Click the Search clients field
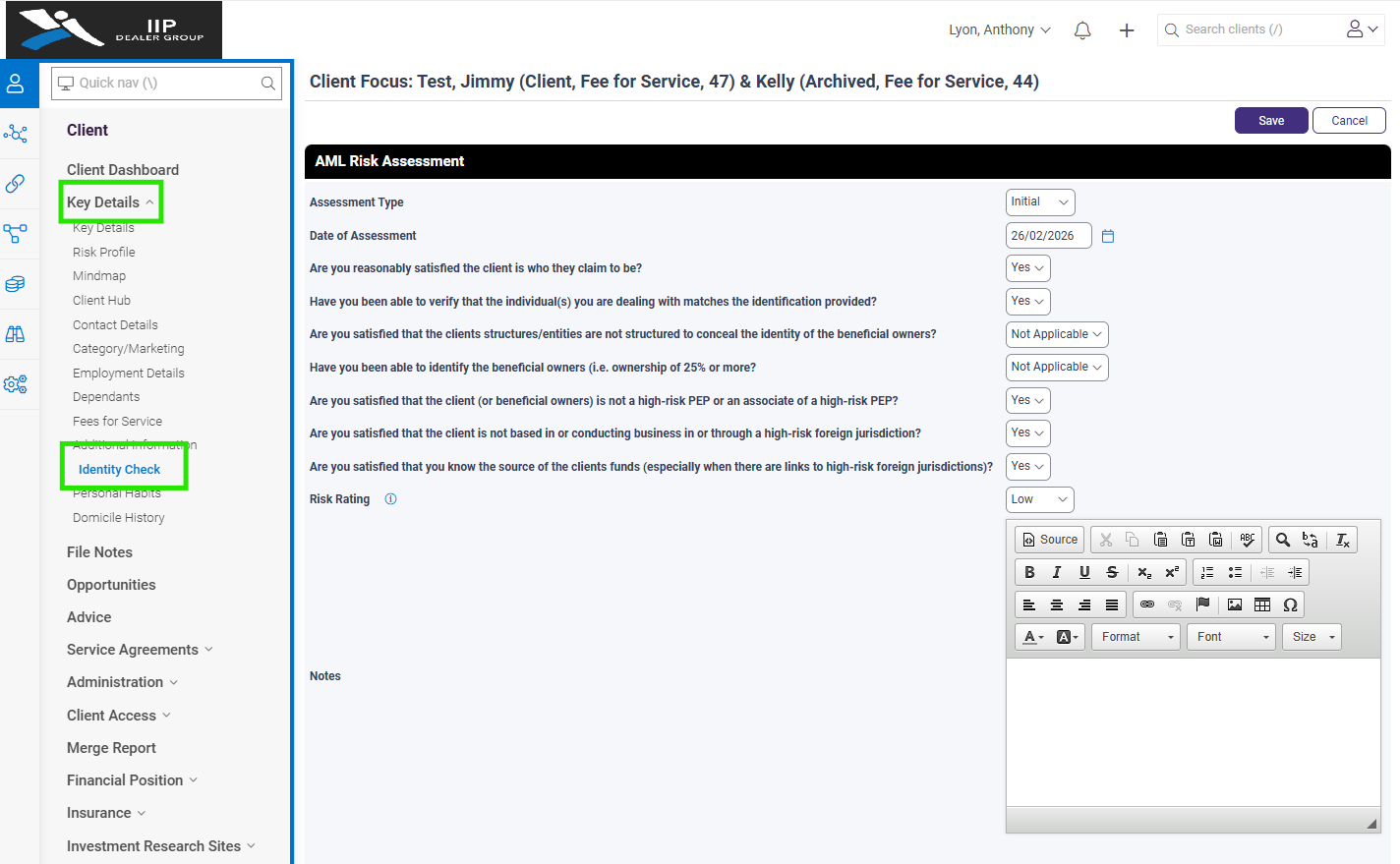Screen dimensions: 1400x864 1249,29
